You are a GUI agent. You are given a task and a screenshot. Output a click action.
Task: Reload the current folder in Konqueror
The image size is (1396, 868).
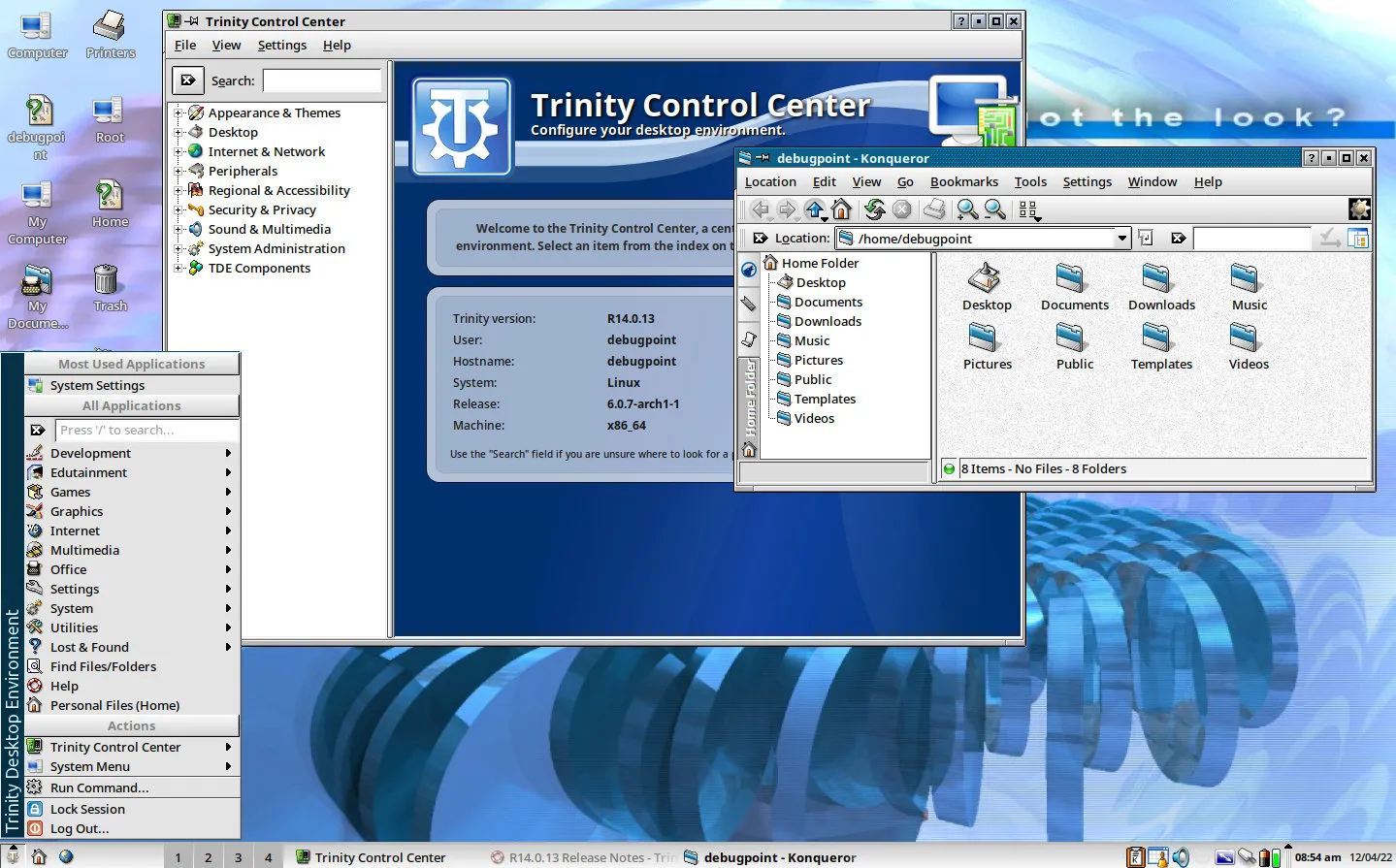point(874,209)
